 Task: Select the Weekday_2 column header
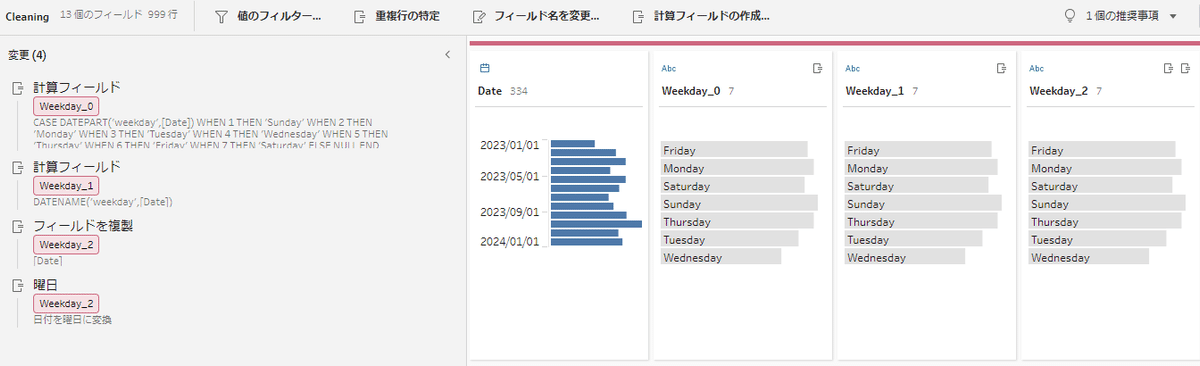coord(1058,91)
